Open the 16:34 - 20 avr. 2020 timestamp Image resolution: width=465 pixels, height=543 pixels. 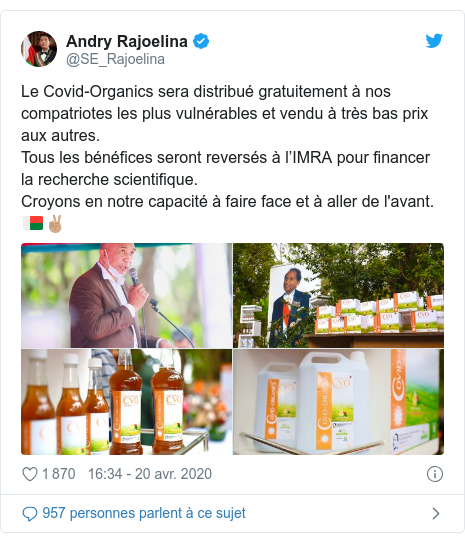[150, 474]
